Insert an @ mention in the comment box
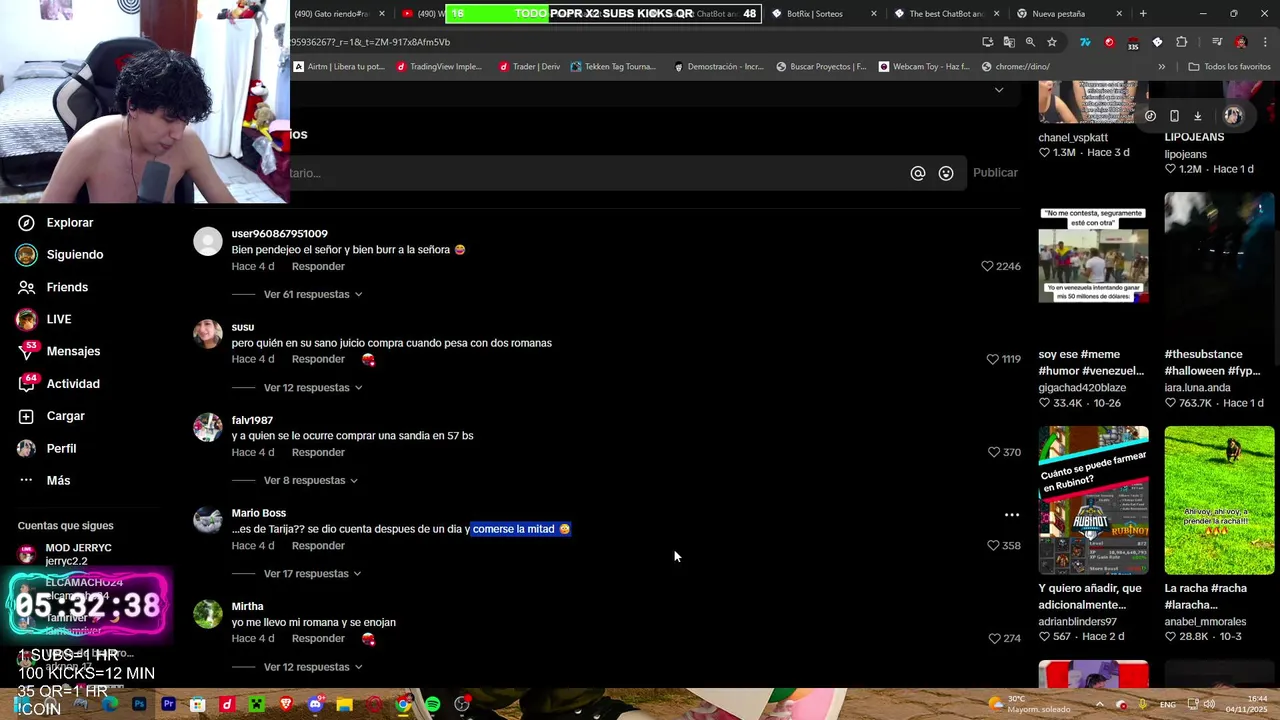Screen dimensions: 1280x720 point(918,173)
